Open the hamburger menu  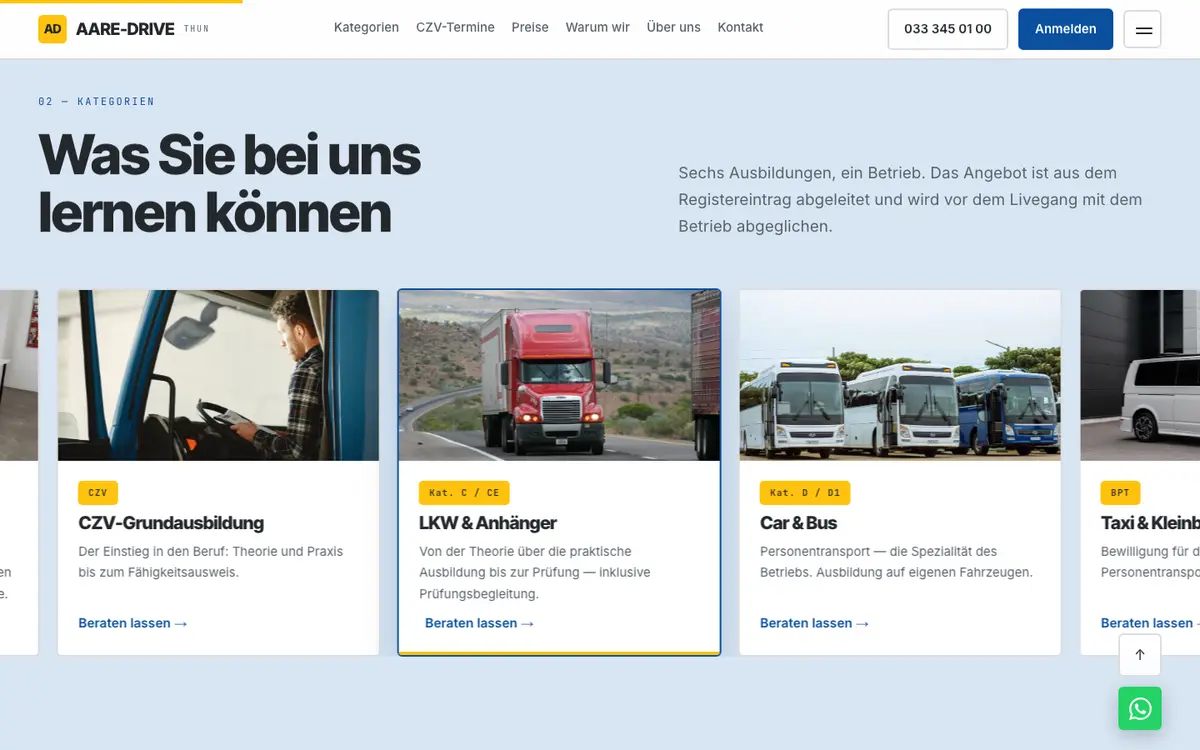pyautogui.click(x=1143, y=30)
